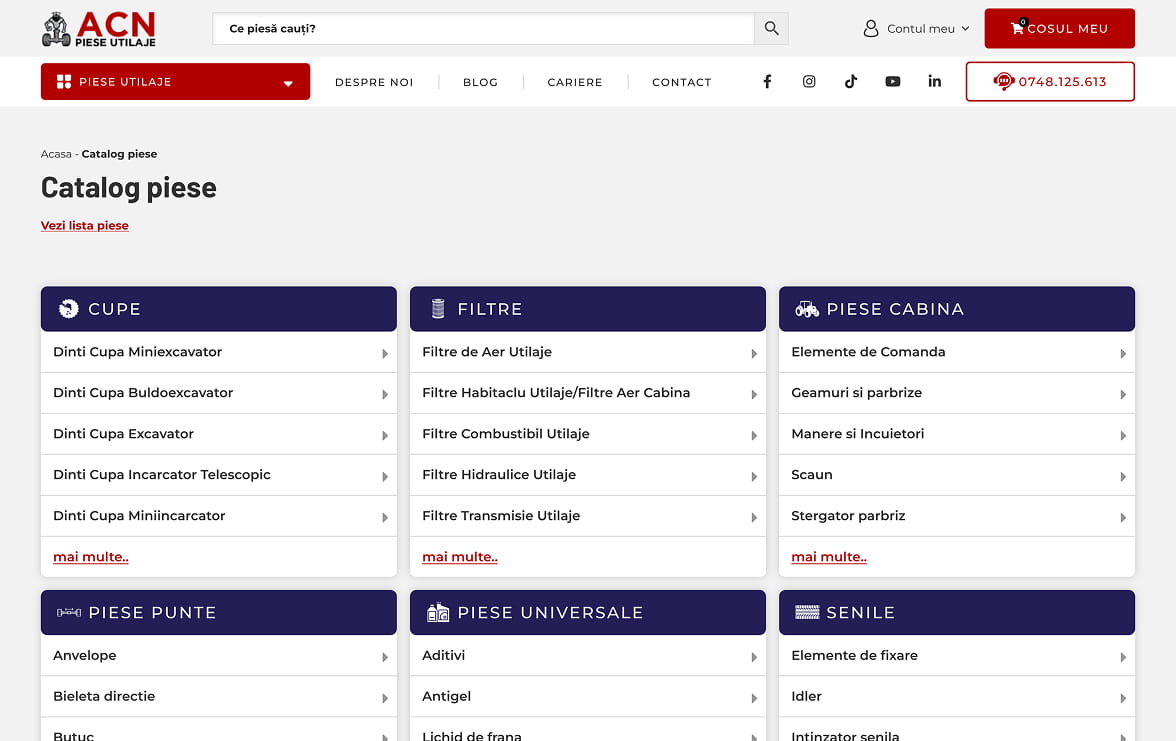The image size is (1176, 741).
Task: Open the LinkedIn social icon
Action: (934, 82)
